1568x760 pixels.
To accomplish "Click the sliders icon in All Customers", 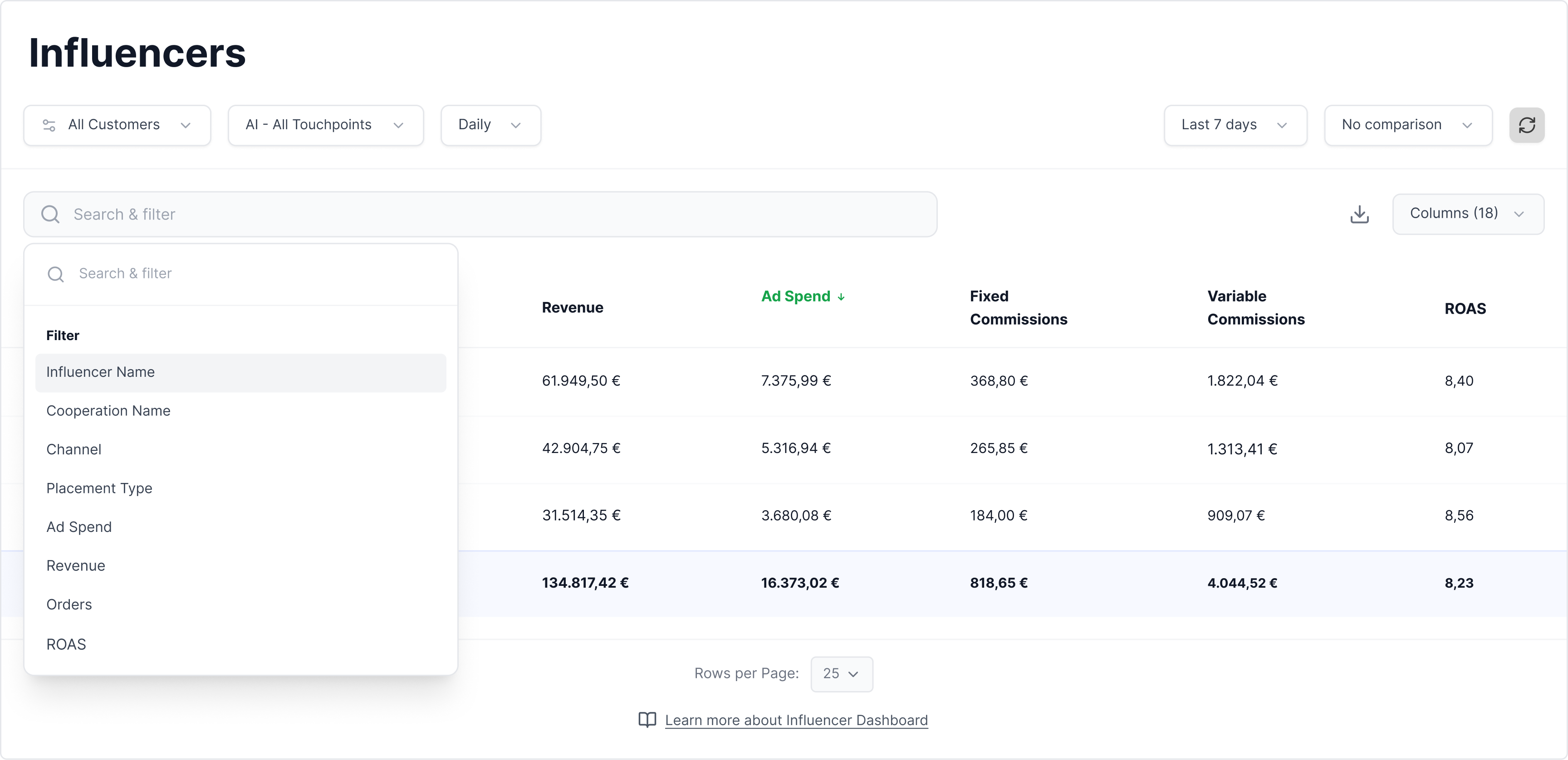I will (49, 125).
